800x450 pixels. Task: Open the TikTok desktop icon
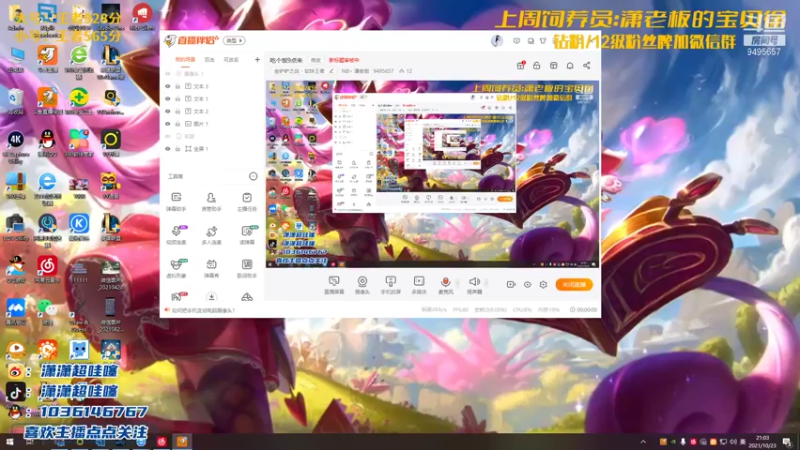[15, 392]
